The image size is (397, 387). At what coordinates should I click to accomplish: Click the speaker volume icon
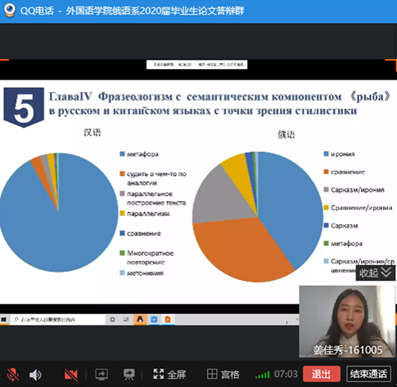(x=35, y=375)
